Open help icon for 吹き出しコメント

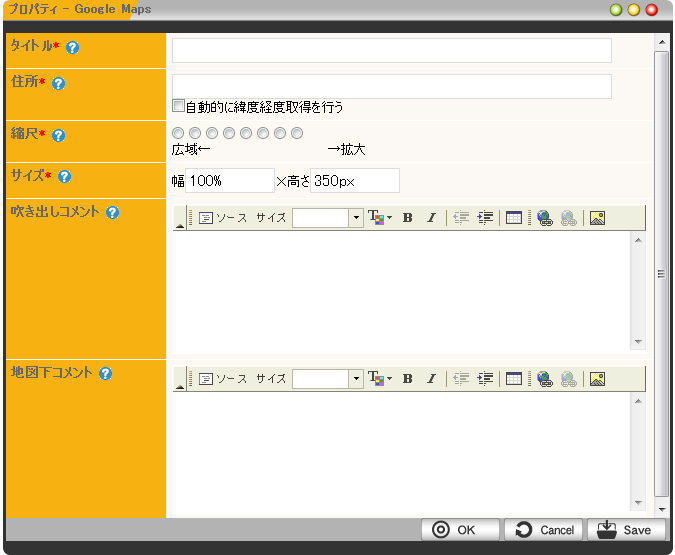pyautogui.click(x=112, y=212)
